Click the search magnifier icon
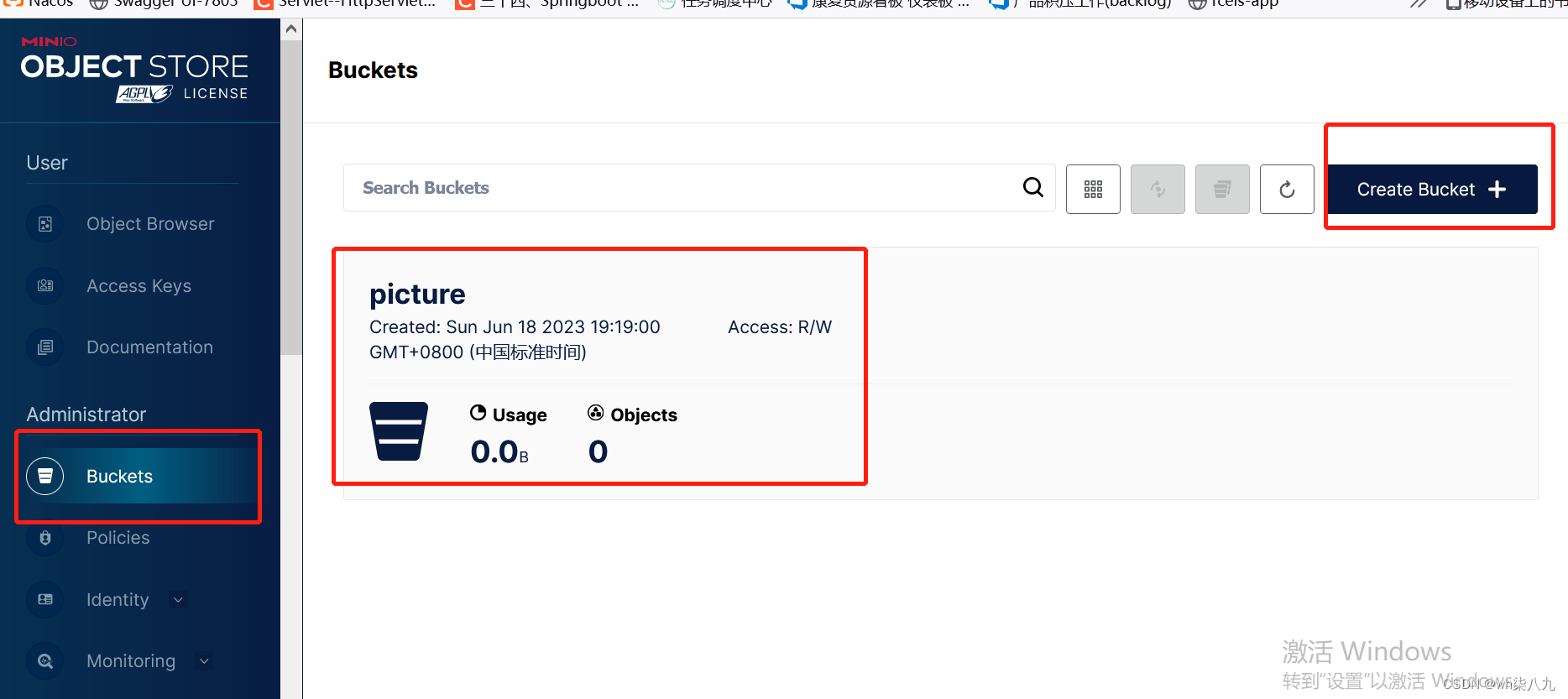 click(1033, 187)
